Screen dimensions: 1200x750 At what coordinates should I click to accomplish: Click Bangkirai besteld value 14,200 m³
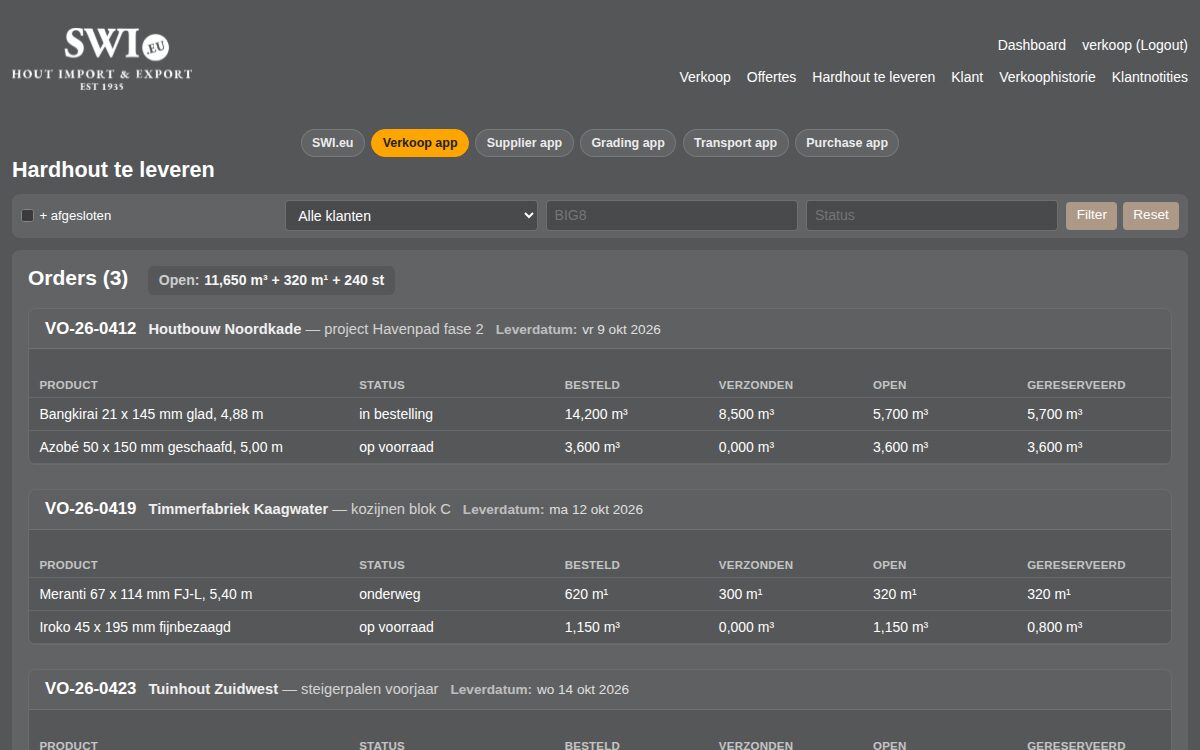click(596, 414)
